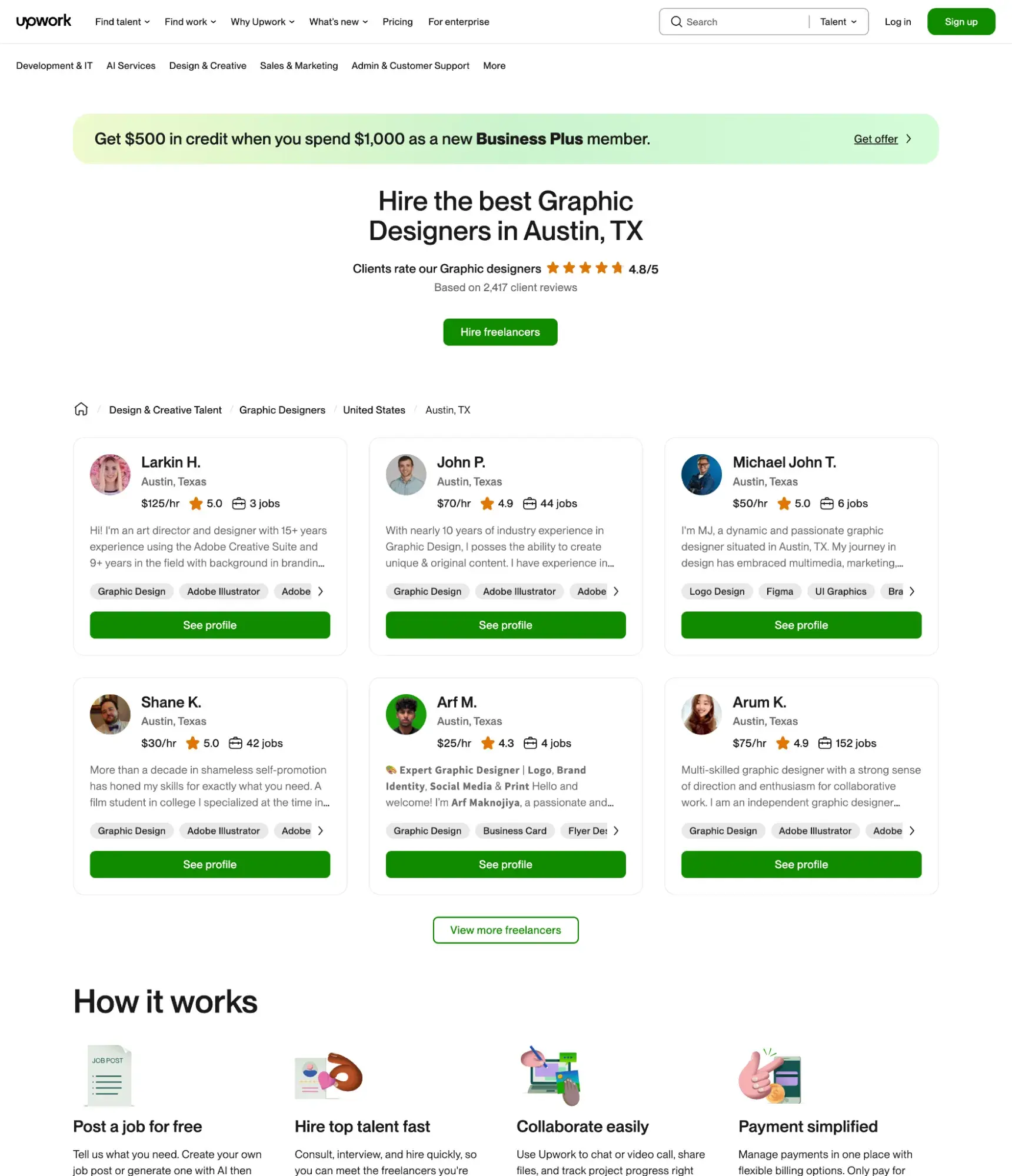Click View more freelancers

pyautogui.click(x=505, y=930)
